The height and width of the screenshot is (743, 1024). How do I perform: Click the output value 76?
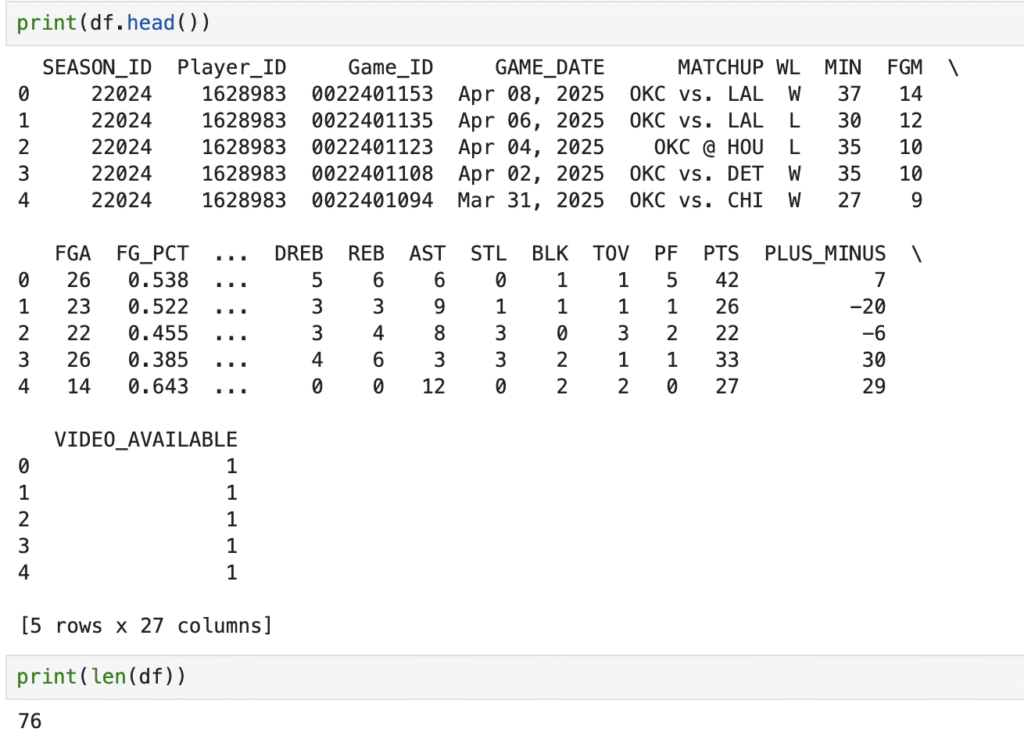tap(30, 721)
